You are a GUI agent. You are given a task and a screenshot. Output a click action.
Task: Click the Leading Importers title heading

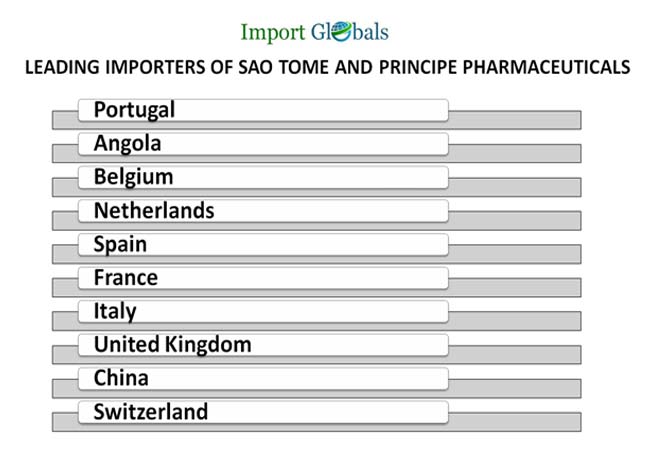click(x=326, y=67)
